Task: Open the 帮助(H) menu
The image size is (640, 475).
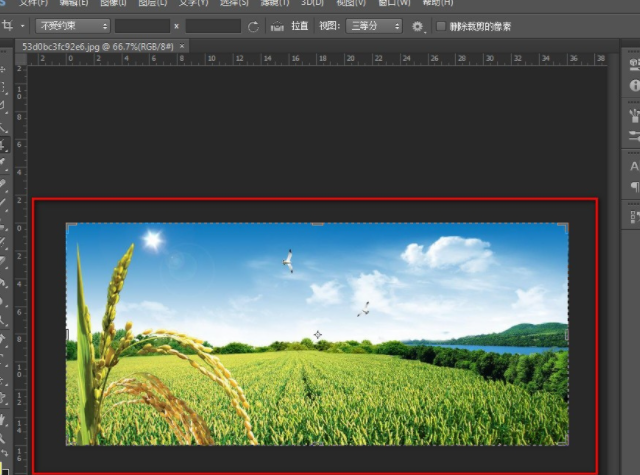Action: (x=438, y=3)
